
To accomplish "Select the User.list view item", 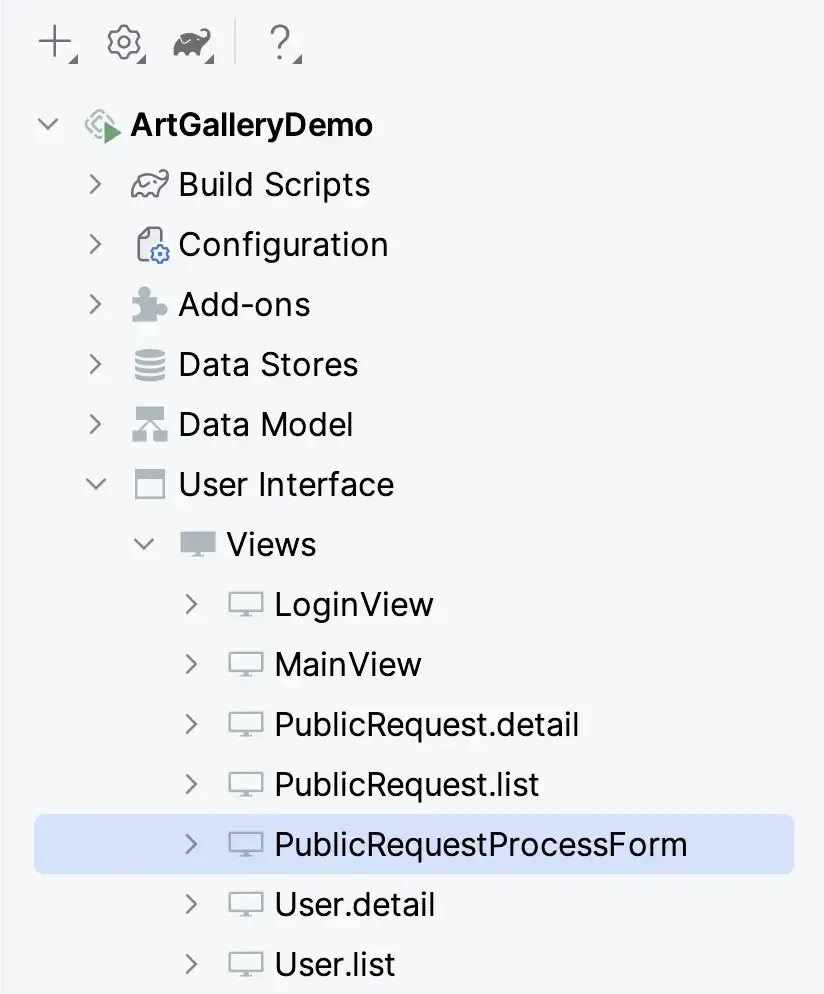I will [x=334, y=965].
